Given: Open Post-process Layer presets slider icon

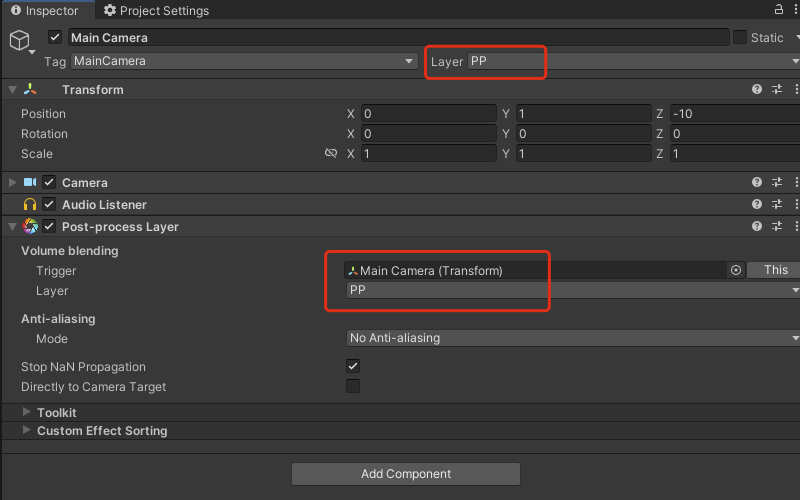Looking at the screenshot, I should click(x=777, y=226).
